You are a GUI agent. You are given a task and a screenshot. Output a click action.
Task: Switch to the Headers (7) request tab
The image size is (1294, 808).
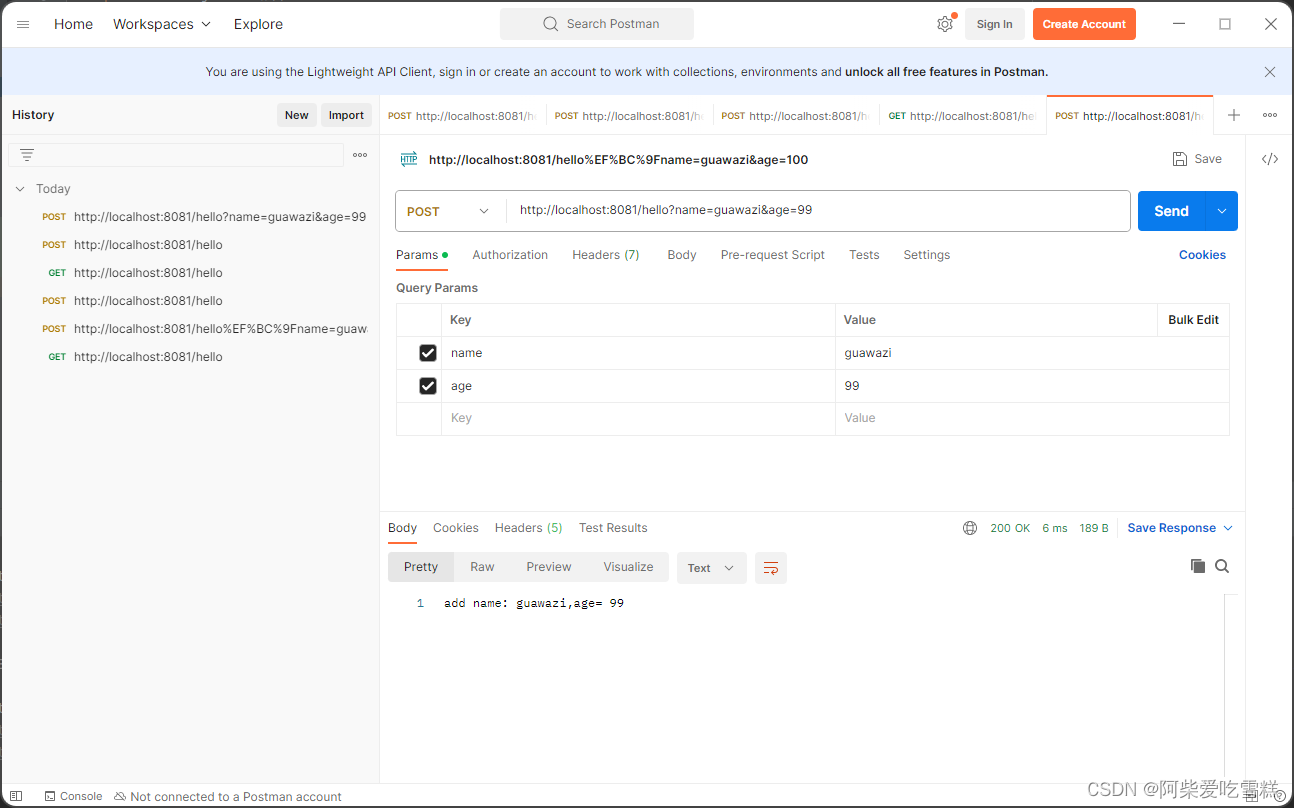click(x=605, y=255)
